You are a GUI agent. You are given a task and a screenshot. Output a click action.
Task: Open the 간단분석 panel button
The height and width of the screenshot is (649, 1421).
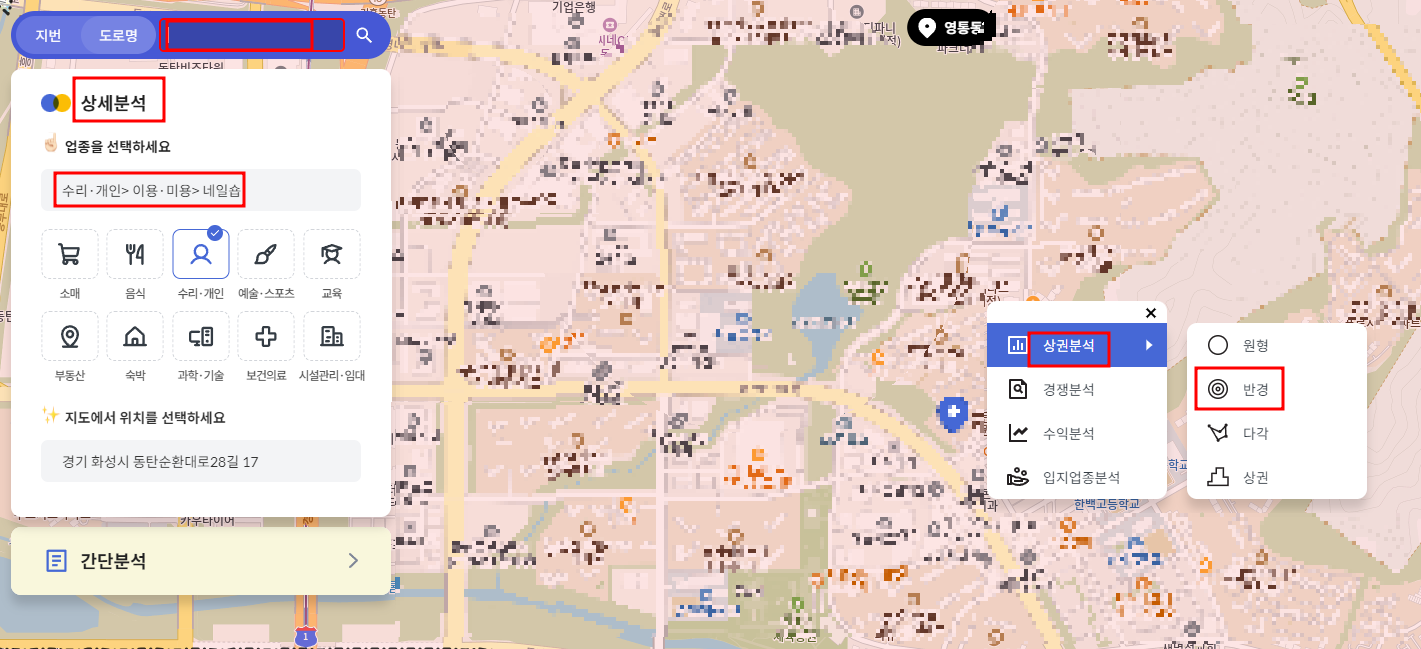(x=201, y=561)
